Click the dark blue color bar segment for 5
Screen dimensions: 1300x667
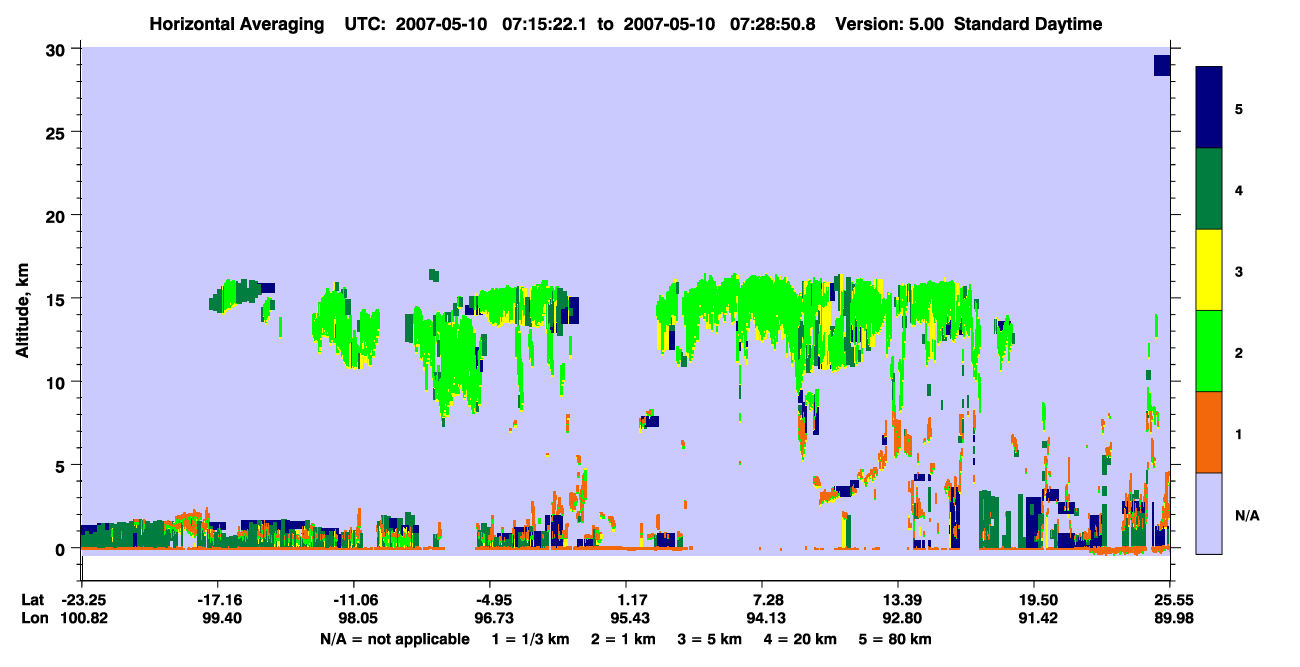coord(1209,108)
